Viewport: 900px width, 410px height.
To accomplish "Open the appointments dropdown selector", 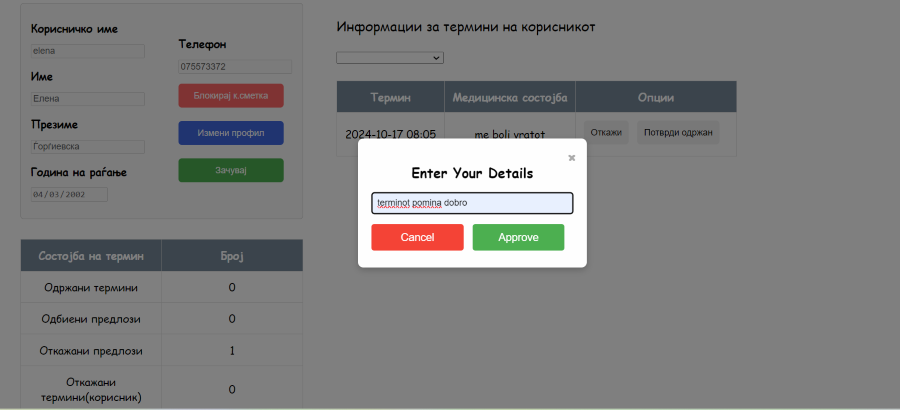I will [x=390, y=58].
